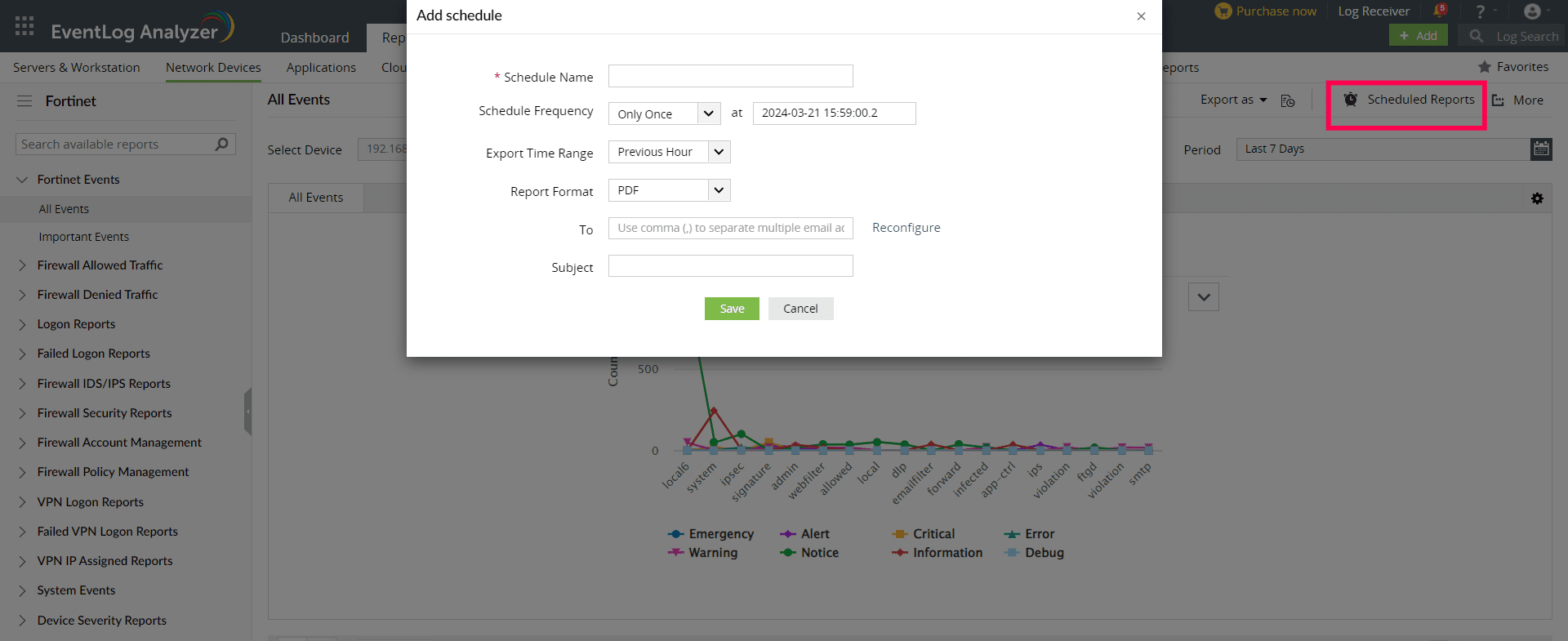Expand VPN Logon Reports group
Image resolution: width=1568 pixels, height=641 pixels.
(x=22, y=502)
